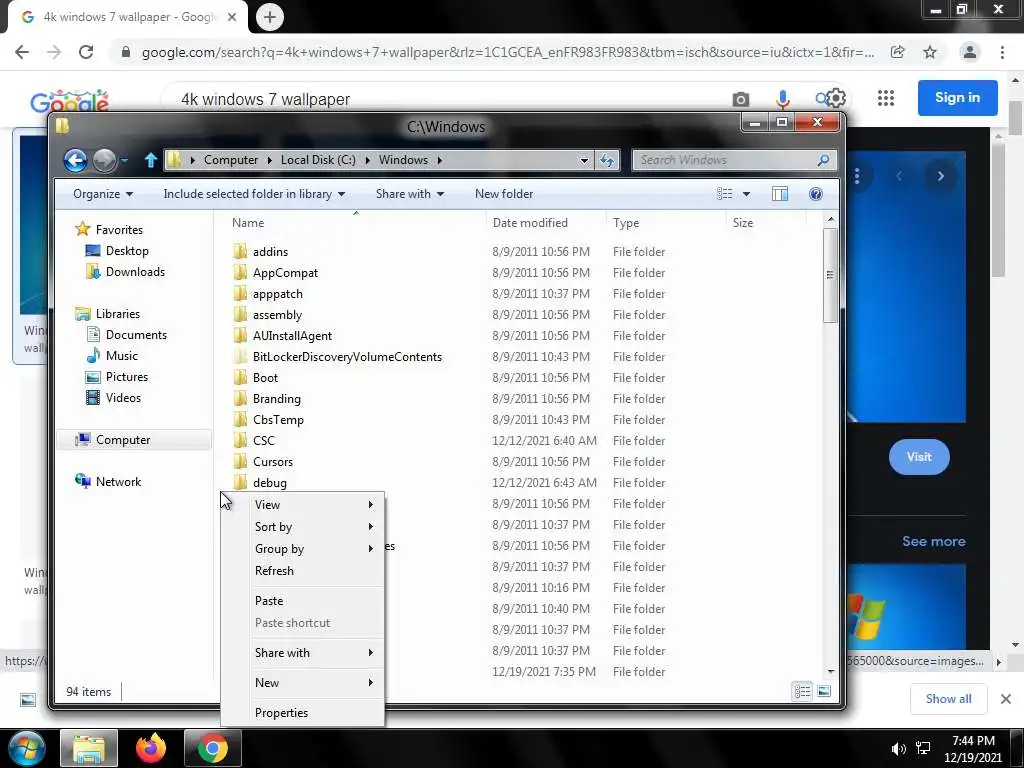Share this page icon in Chrome
The width and height of the screenshot is (1024, 768).
[x=897, y=52]
